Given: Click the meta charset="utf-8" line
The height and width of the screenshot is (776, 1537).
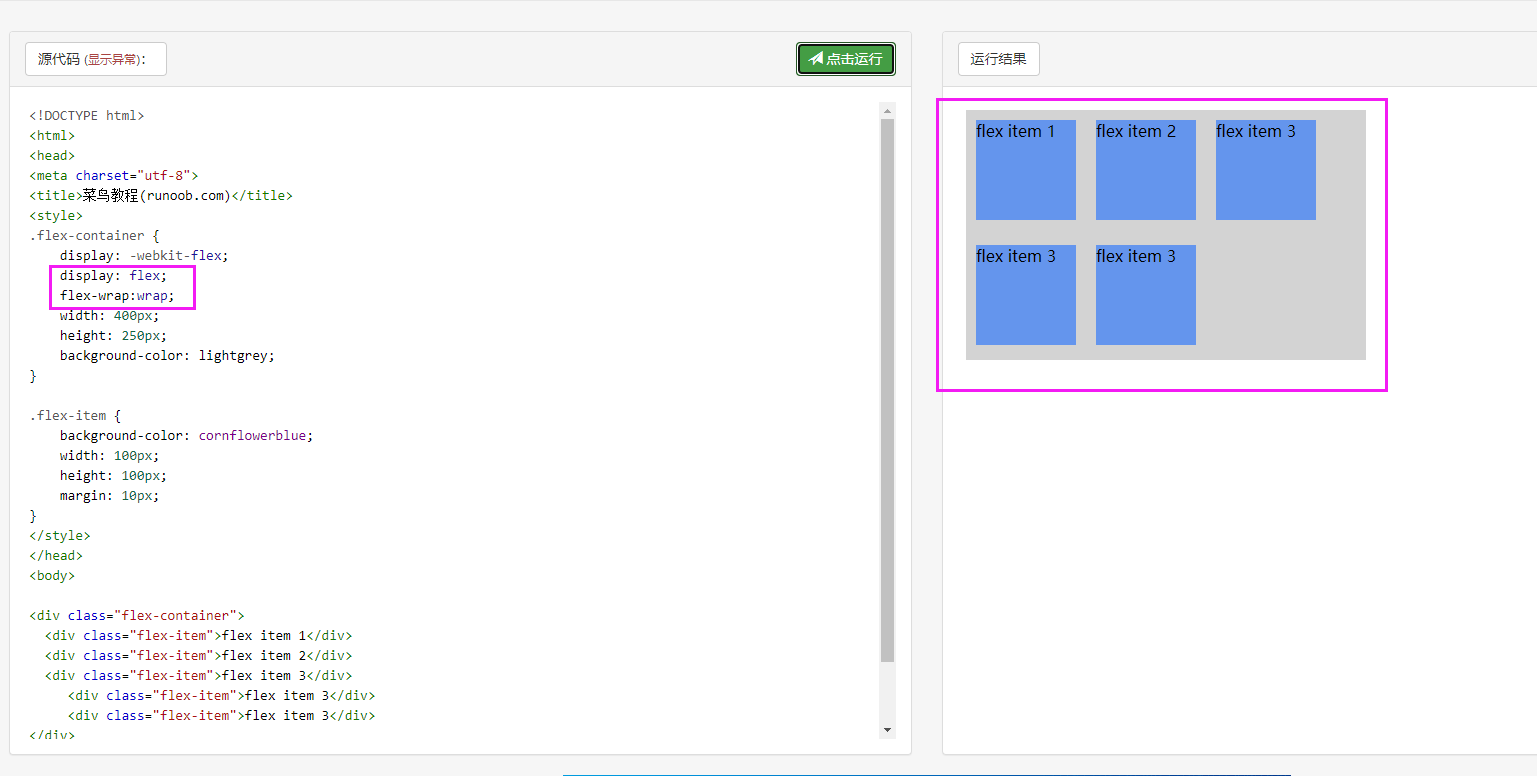Looking at the screenshot, I should [114, 175].
